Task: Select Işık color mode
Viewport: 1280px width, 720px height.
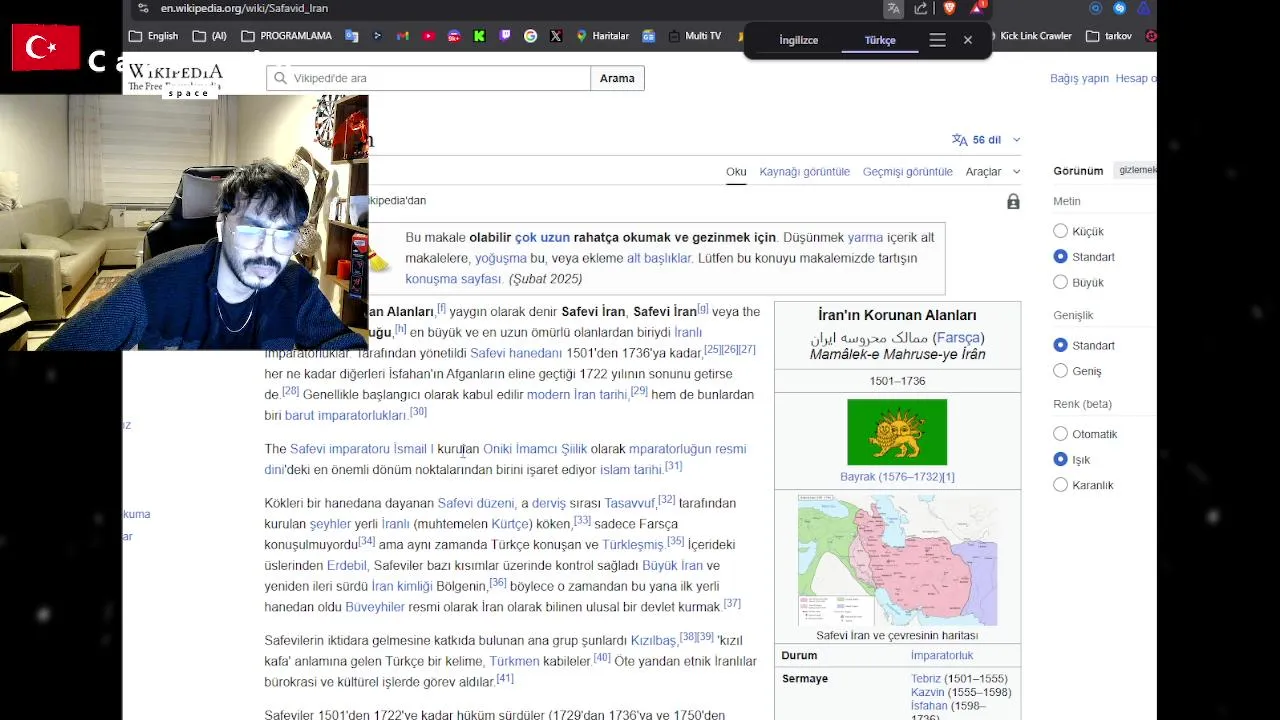Action: click(1061, 459)
